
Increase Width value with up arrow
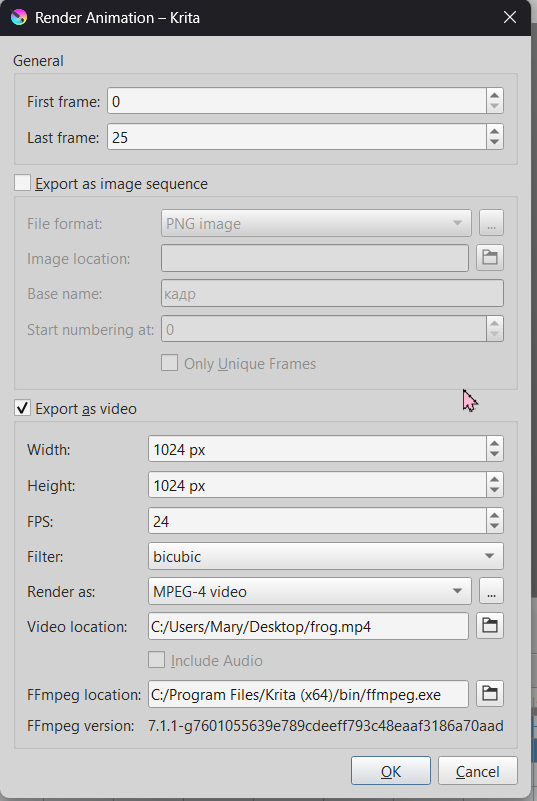click(x=494, y=443)
